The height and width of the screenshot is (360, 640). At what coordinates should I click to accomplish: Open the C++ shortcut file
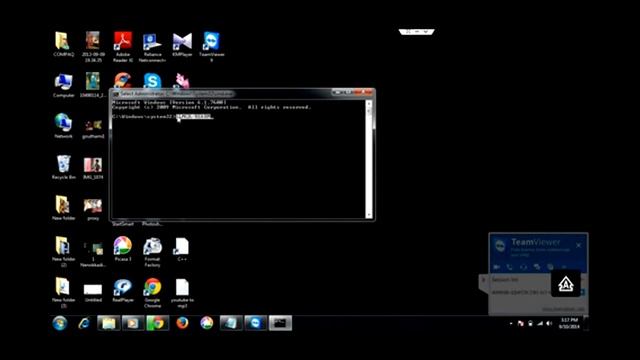coord(182,249)
